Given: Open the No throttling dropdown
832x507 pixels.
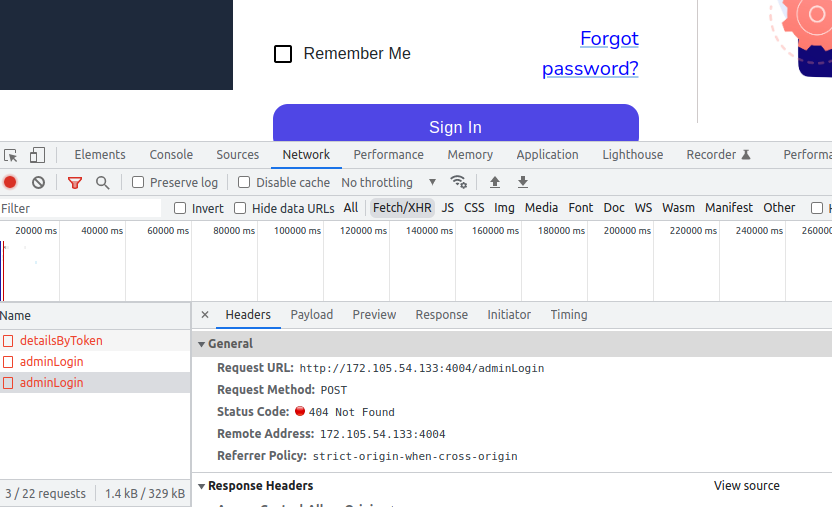Looking at the screenshot, I should 388,182.
